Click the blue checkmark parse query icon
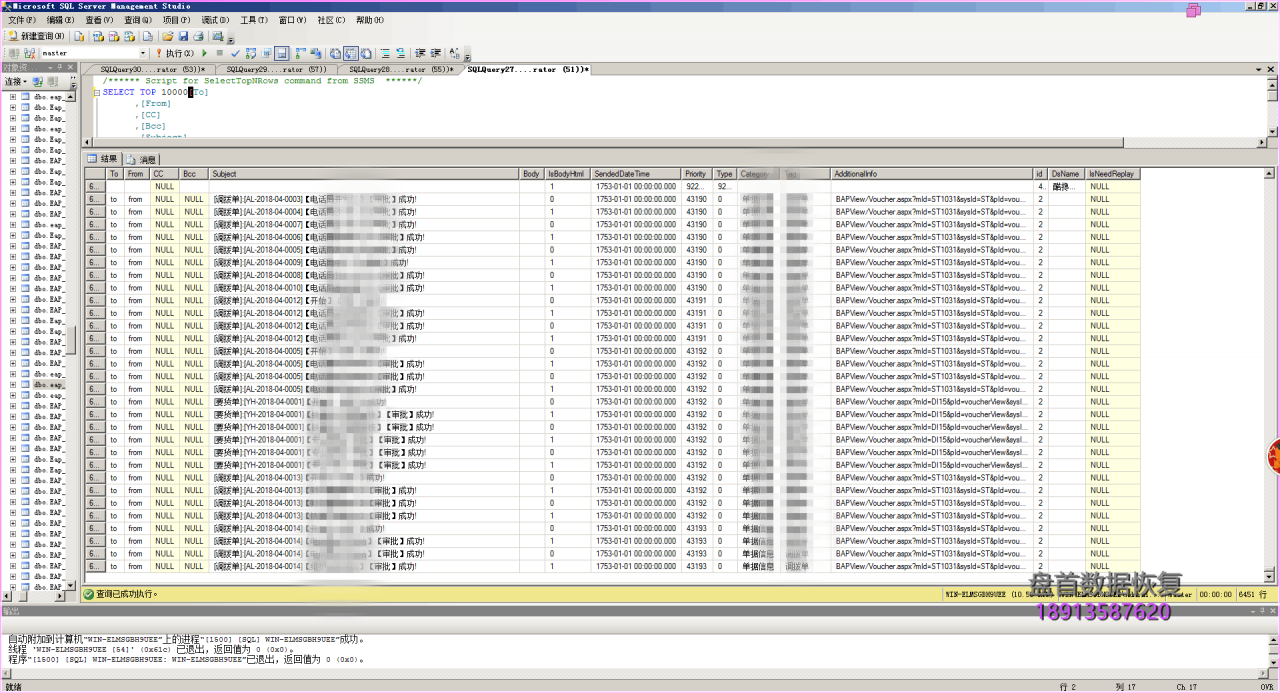The width and height of the screenshot is (1280, 693). [x=235, y=53]
